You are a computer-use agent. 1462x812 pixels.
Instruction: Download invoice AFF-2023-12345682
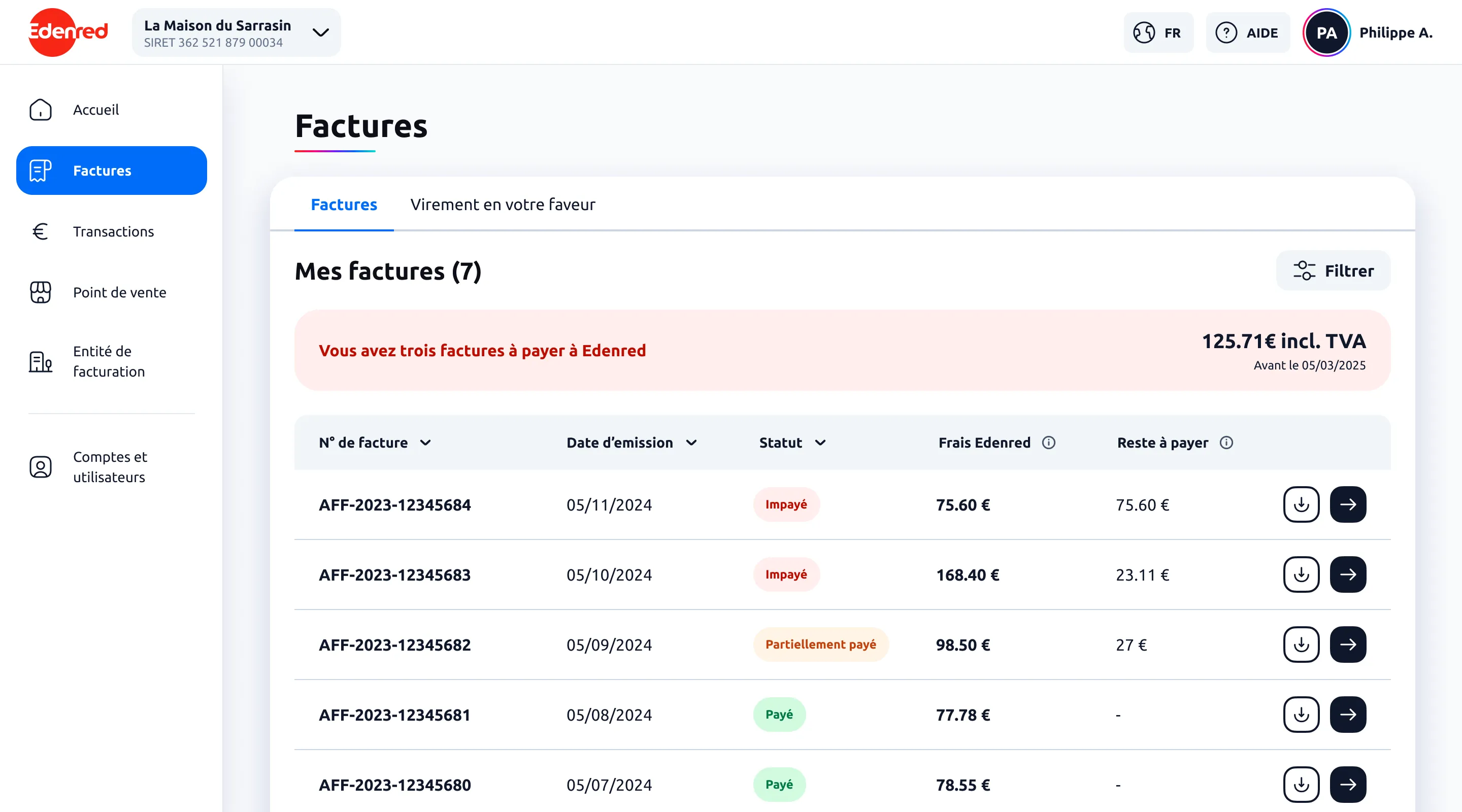pos(1301,645)
